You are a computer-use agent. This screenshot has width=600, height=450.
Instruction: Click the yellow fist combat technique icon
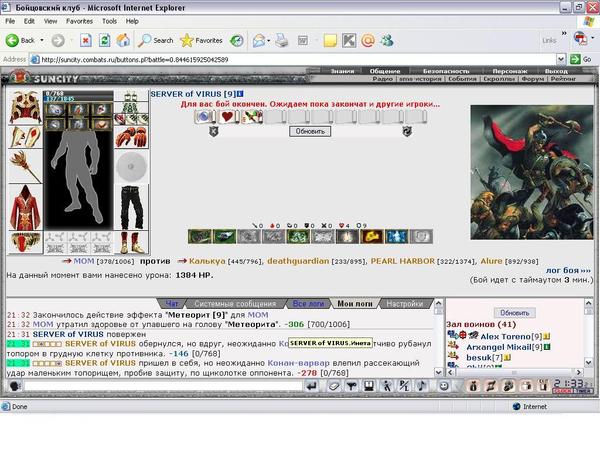pos(372,236)
